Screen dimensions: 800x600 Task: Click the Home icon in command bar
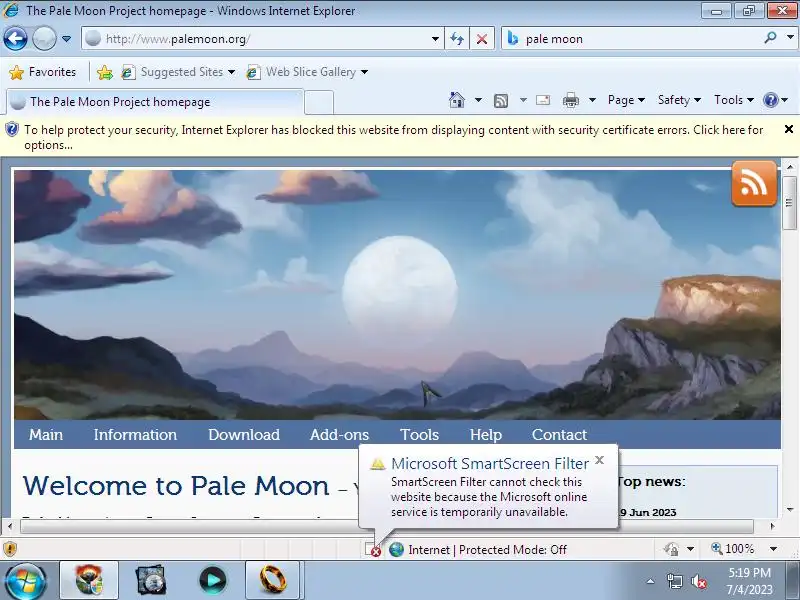(457, 100)
